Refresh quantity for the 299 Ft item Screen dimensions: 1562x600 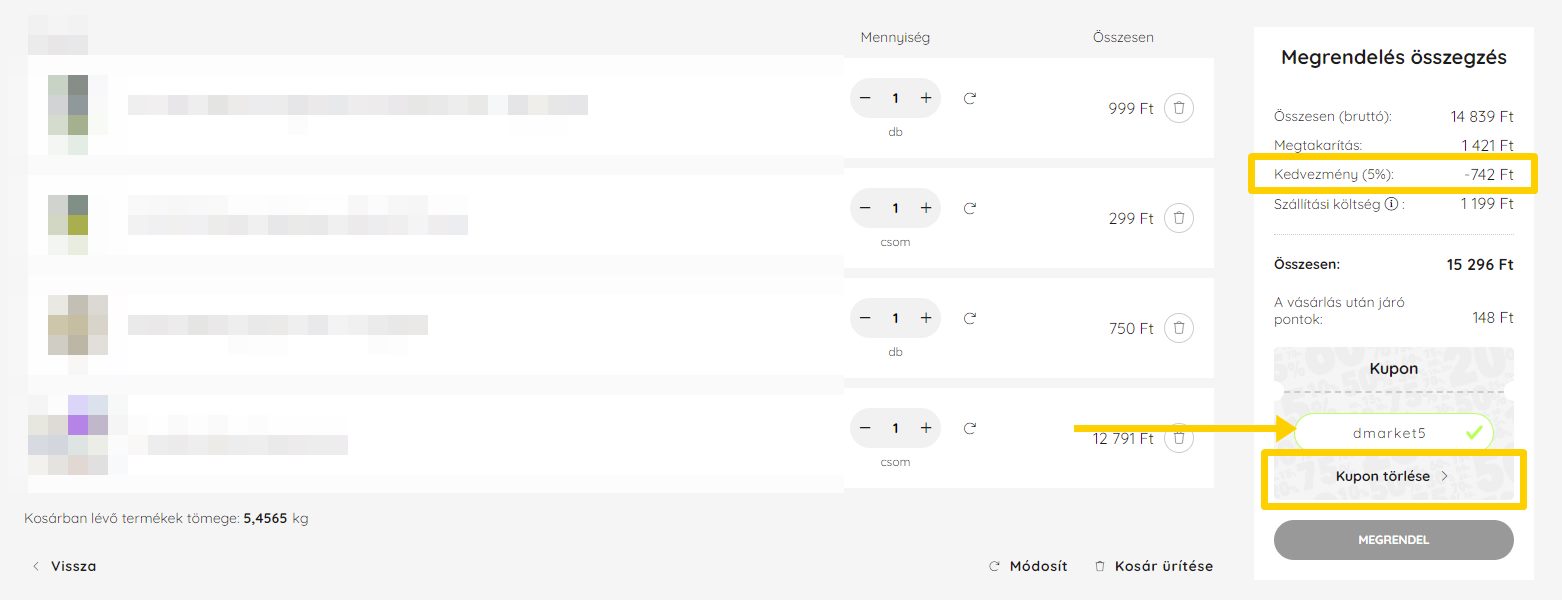(969, 208)
